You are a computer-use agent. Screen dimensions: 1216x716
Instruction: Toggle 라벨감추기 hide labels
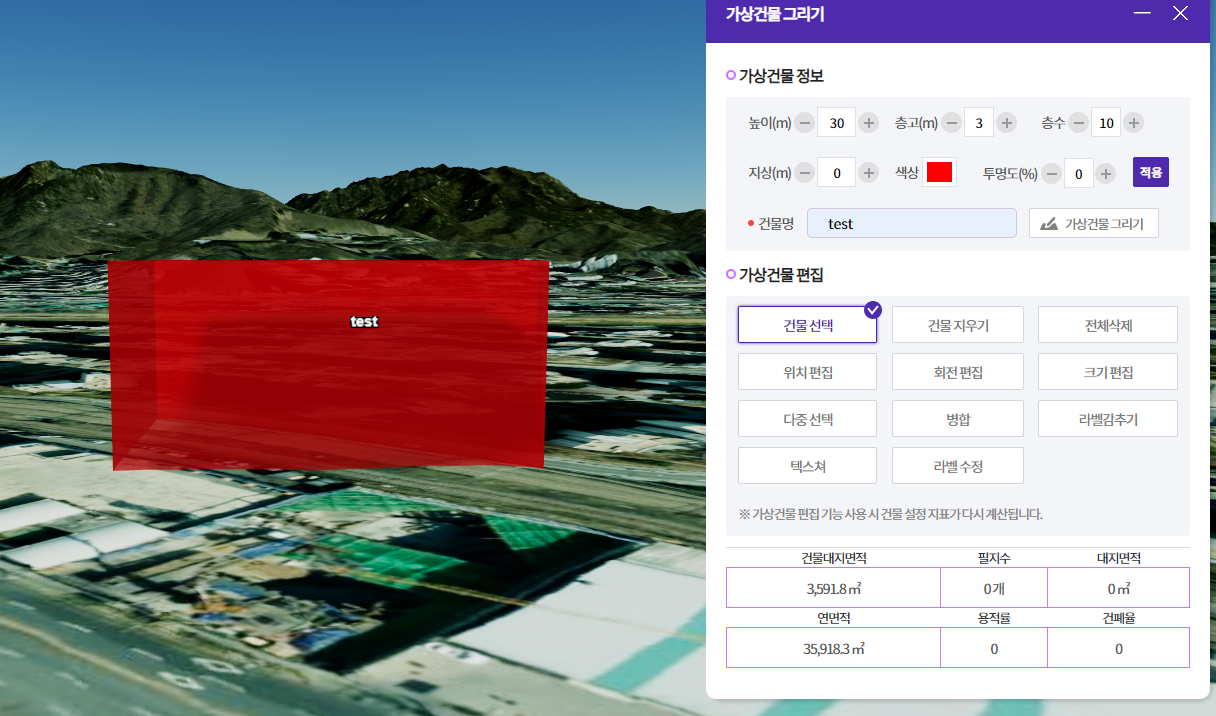(x=1108, y=419)
